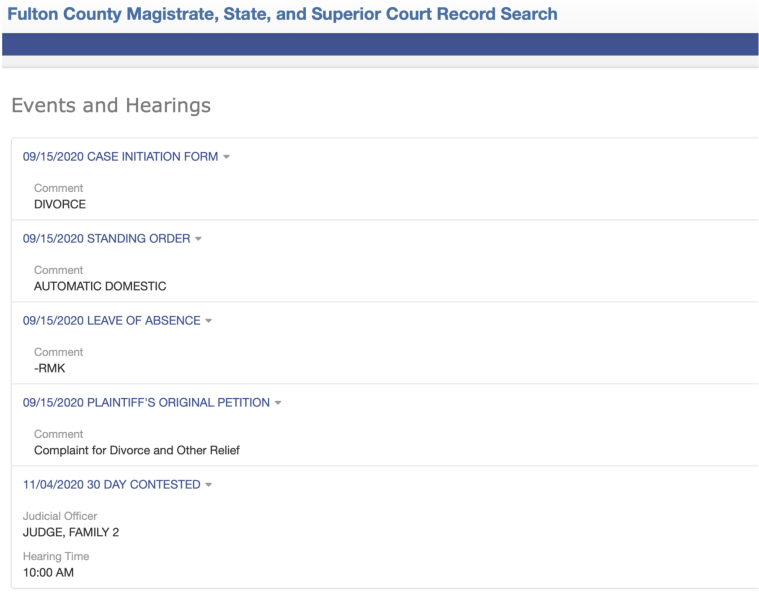Click the Comment label above DIVORCE
The height and width of the screenshot is (614, 759).
pos(58,188)
